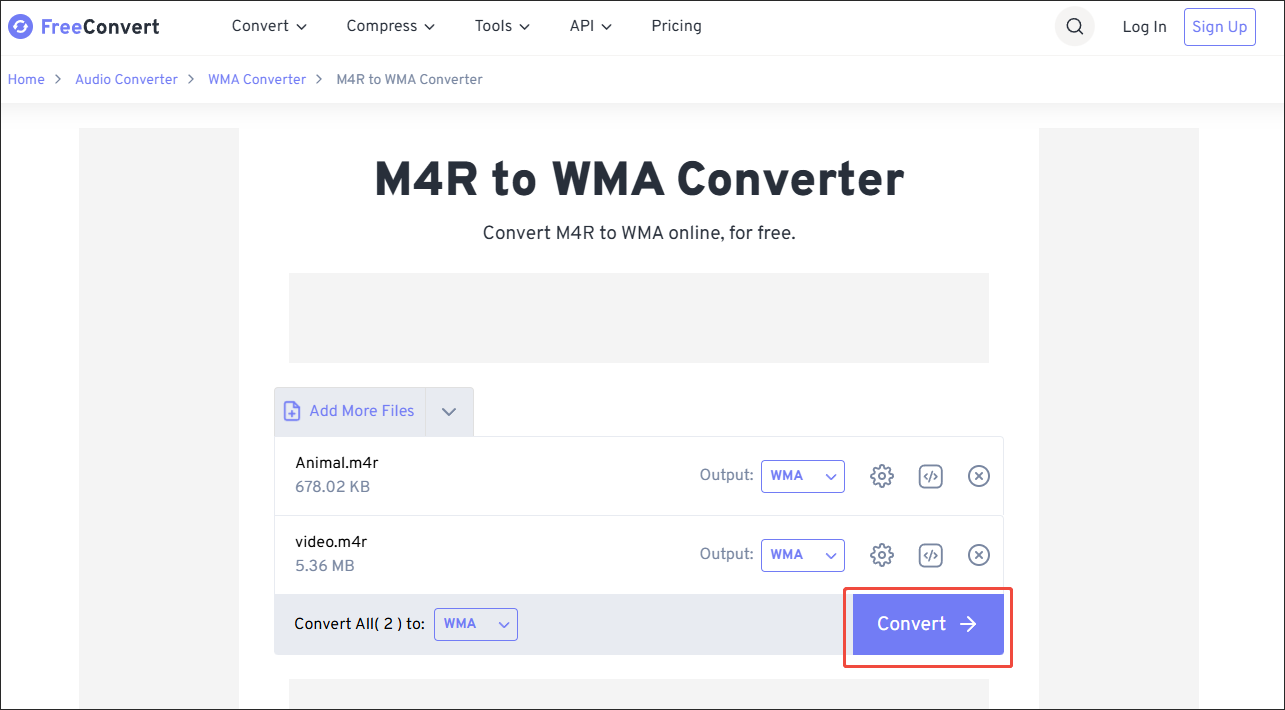This screenshot has width=1285, height=710.
Task: Click the 'Convert M4R to WMA online' subtitle
Action: pyautogui.click(x=639, y=233)
